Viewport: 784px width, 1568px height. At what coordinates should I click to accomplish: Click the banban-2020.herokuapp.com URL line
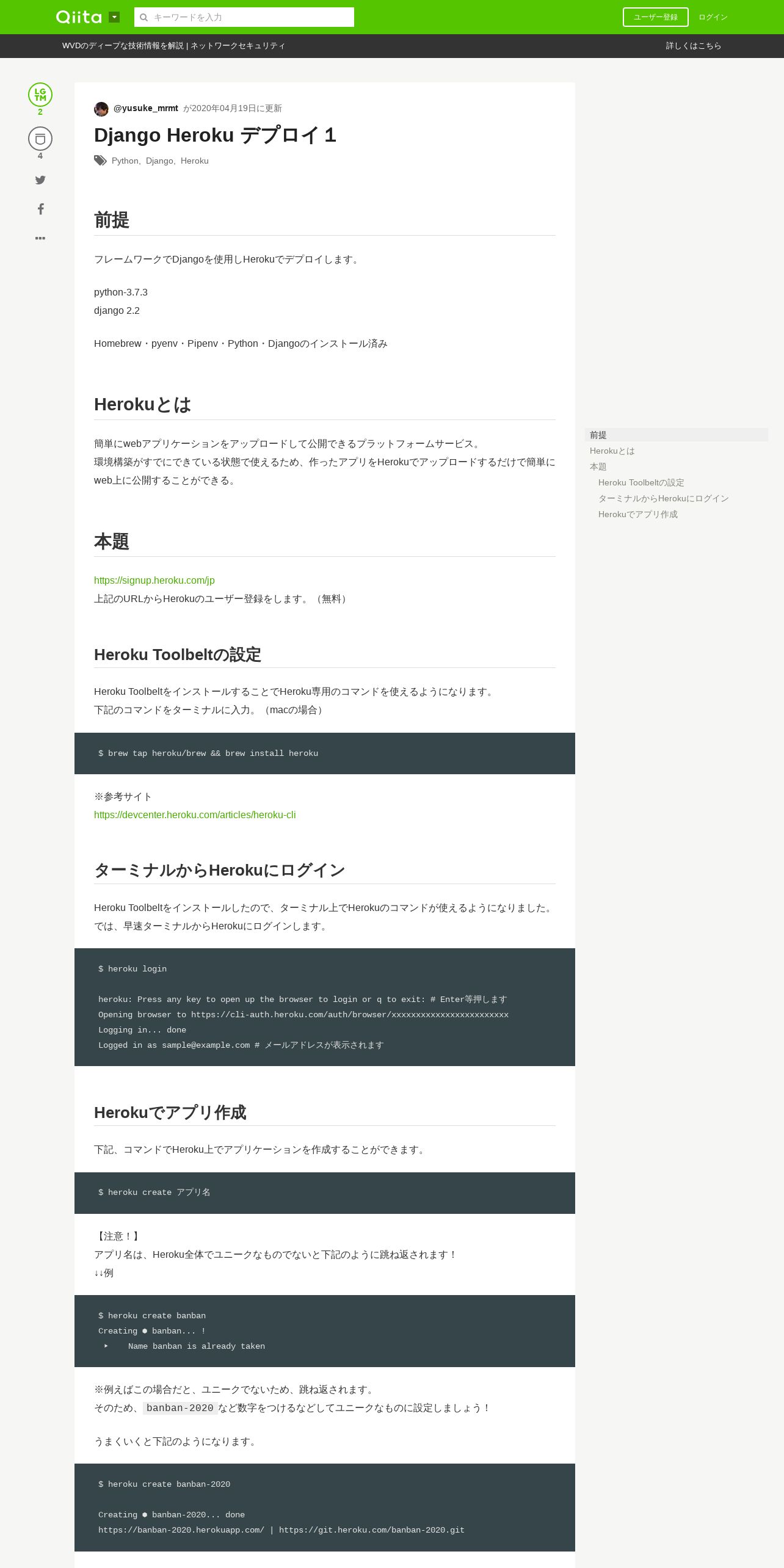click(281, 1530)
